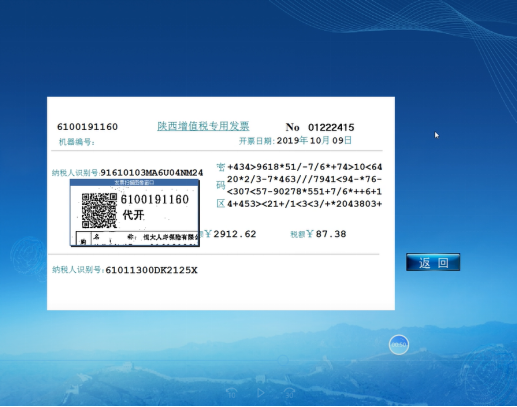The height and width of the screenshot is (407, 517).
Task: Click the 代开 text in scan image
Action: (x=133, y=215)
